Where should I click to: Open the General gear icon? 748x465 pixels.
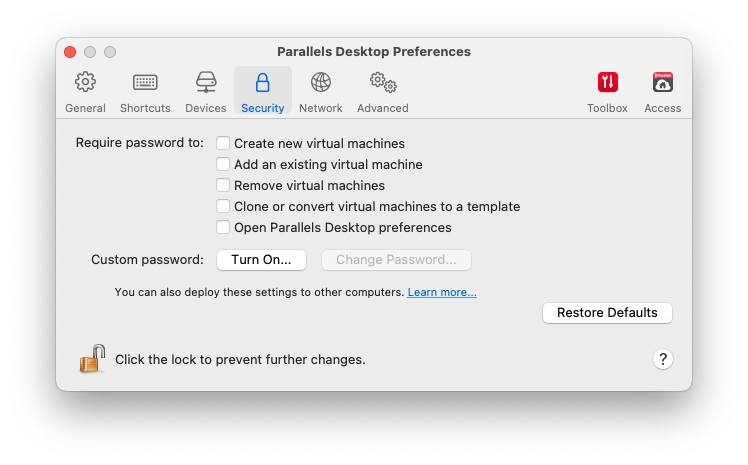(x=86, y=82)
